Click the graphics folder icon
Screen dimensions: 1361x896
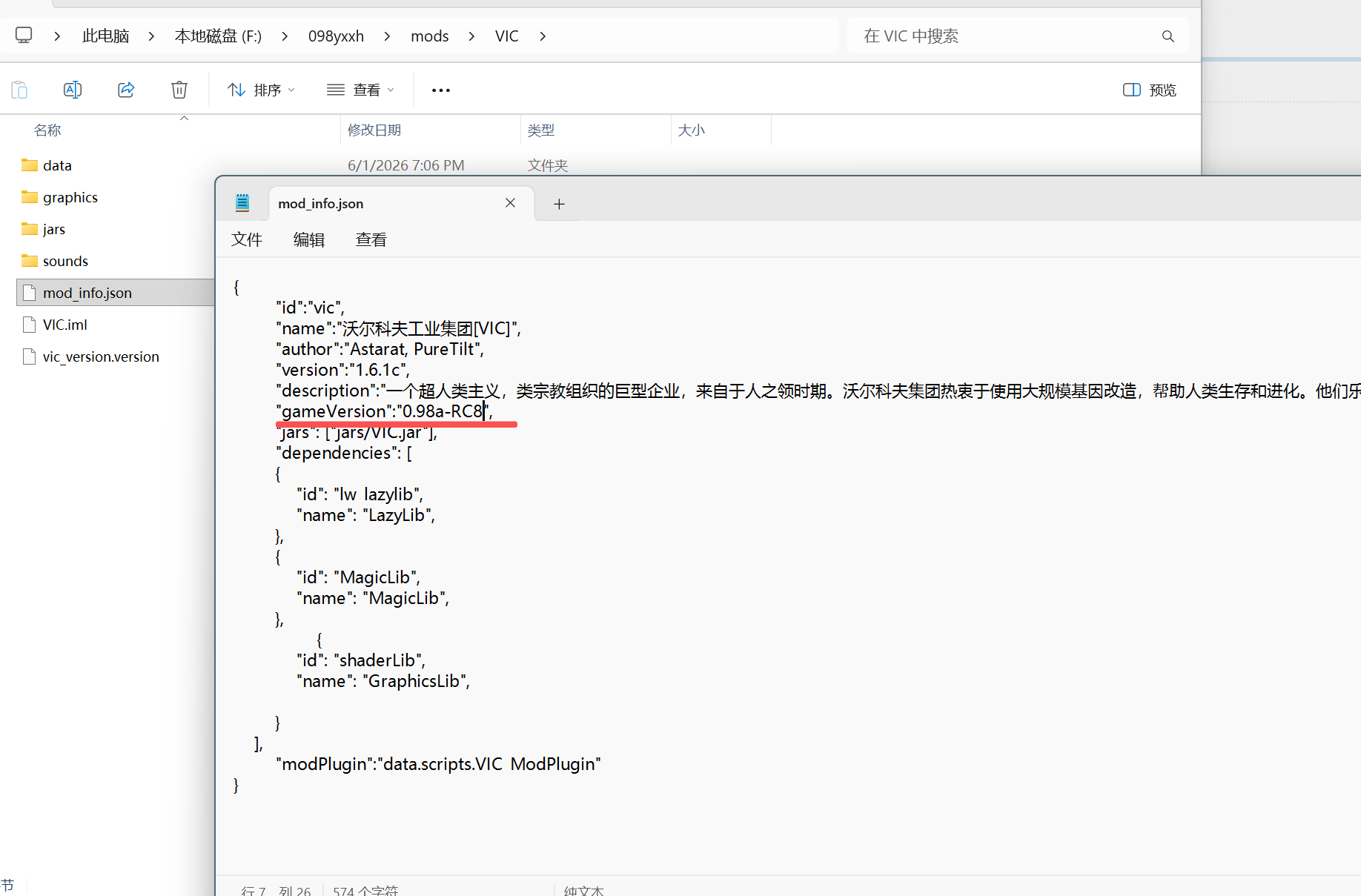click(30, 197)
